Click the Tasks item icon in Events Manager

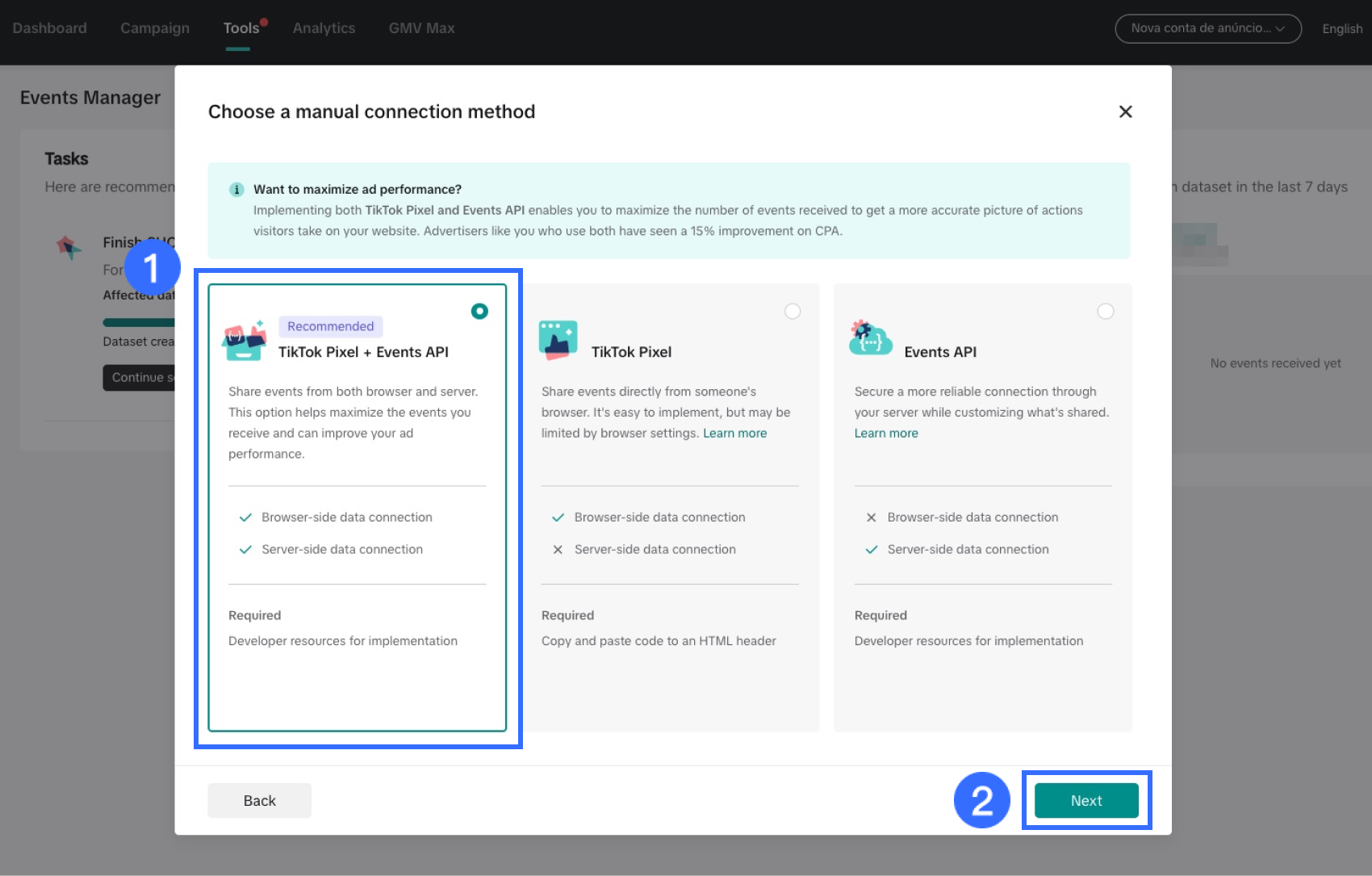[69, 246]
